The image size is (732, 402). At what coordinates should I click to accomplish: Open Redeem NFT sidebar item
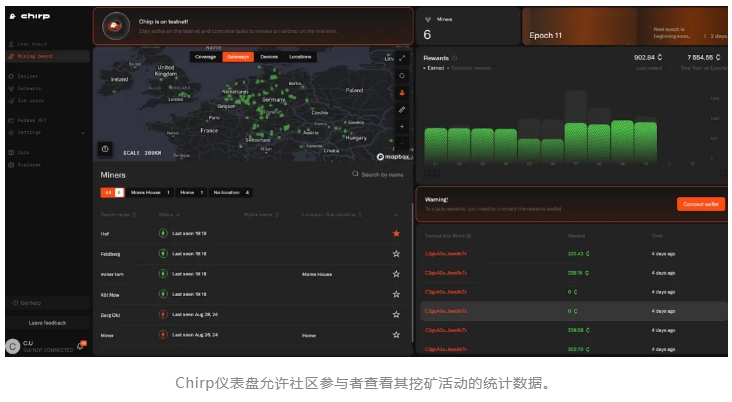point(28,120)
